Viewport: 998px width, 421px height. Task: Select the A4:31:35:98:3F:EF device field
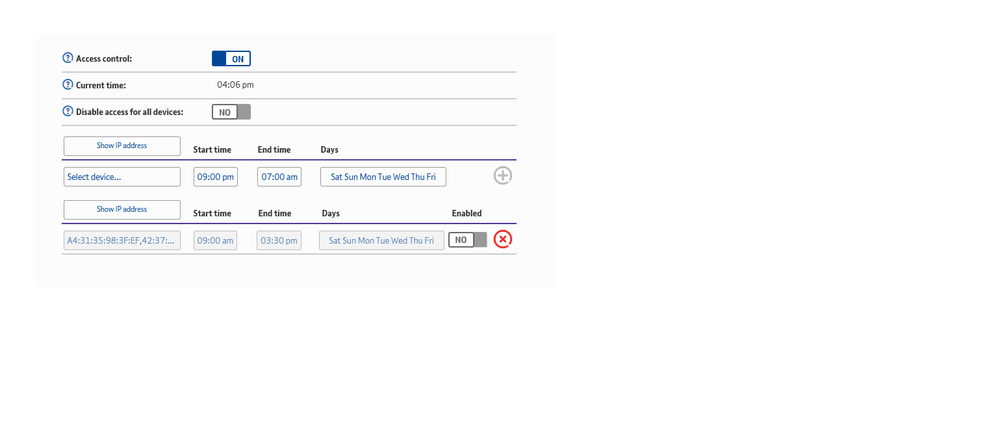click(122, 241)
